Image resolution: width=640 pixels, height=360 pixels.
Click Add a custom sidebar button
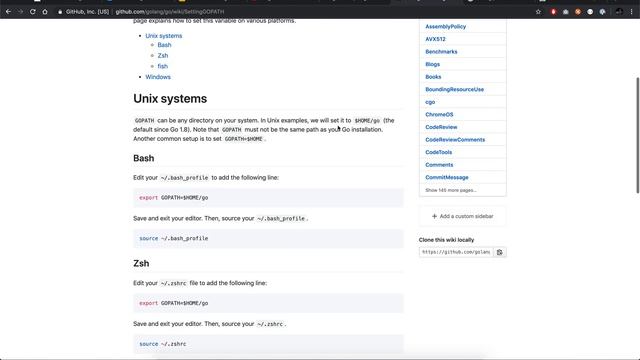462,216
